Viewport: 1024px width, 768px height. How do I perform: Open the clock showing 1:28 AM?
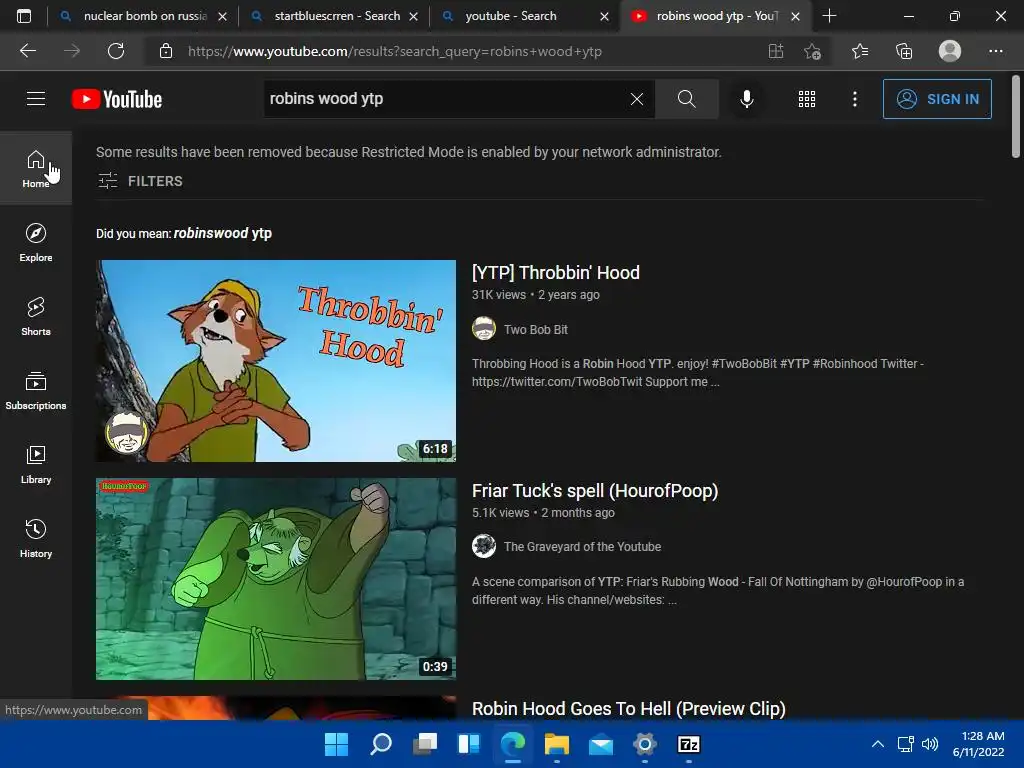978,744
